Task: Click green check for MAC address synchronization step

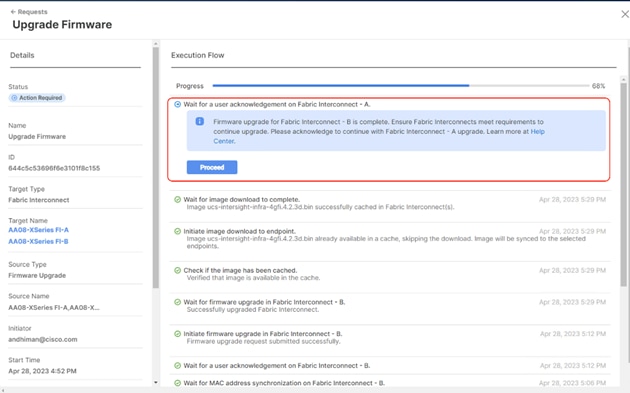Action: tap(178, 383)
